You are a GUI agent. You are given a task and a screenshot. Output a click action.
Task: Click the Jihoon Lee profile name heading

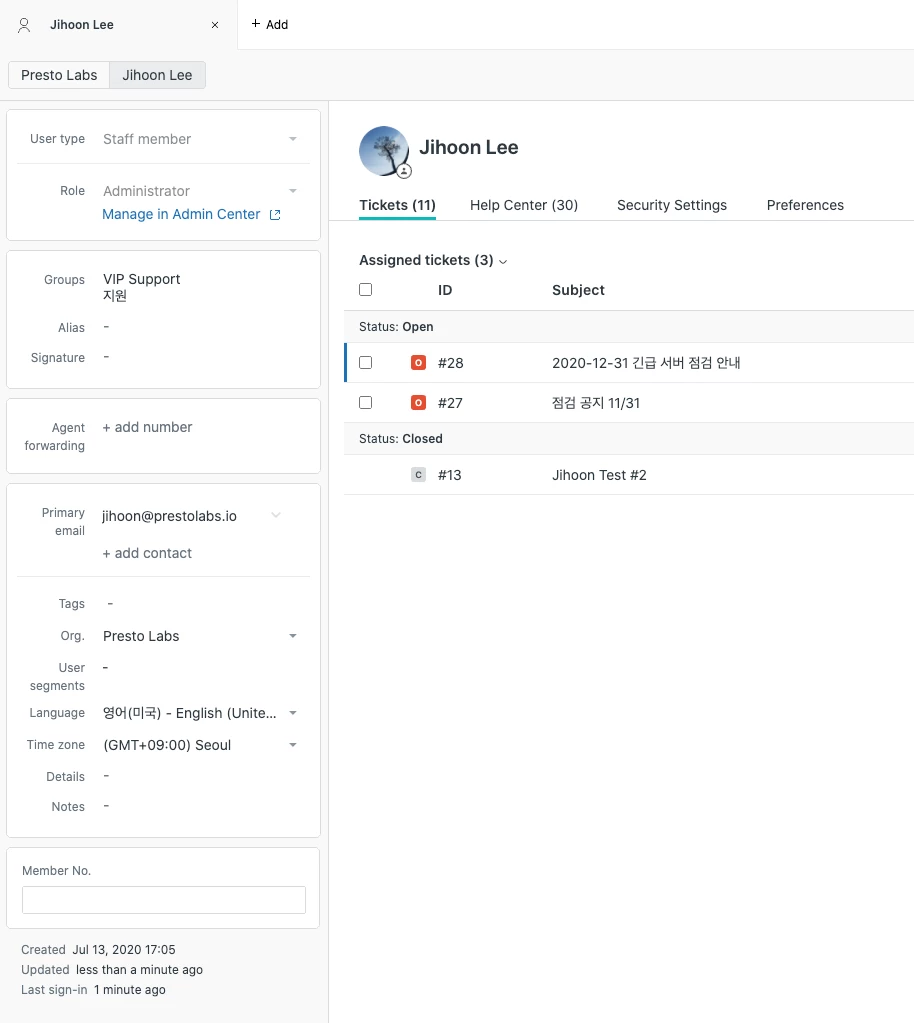(468, 147)
